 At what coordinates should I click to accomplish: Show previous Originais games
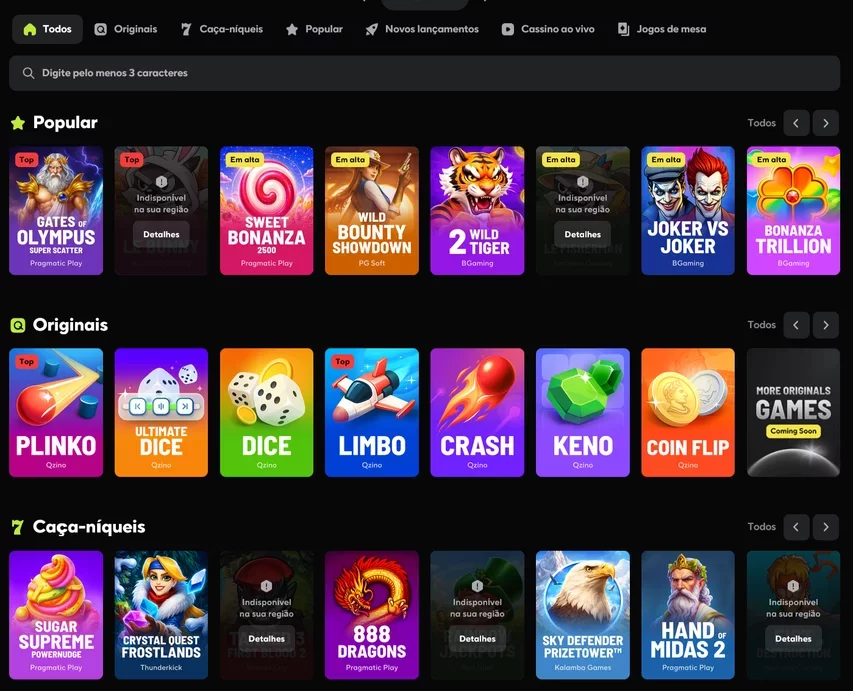tap(796, 325)
